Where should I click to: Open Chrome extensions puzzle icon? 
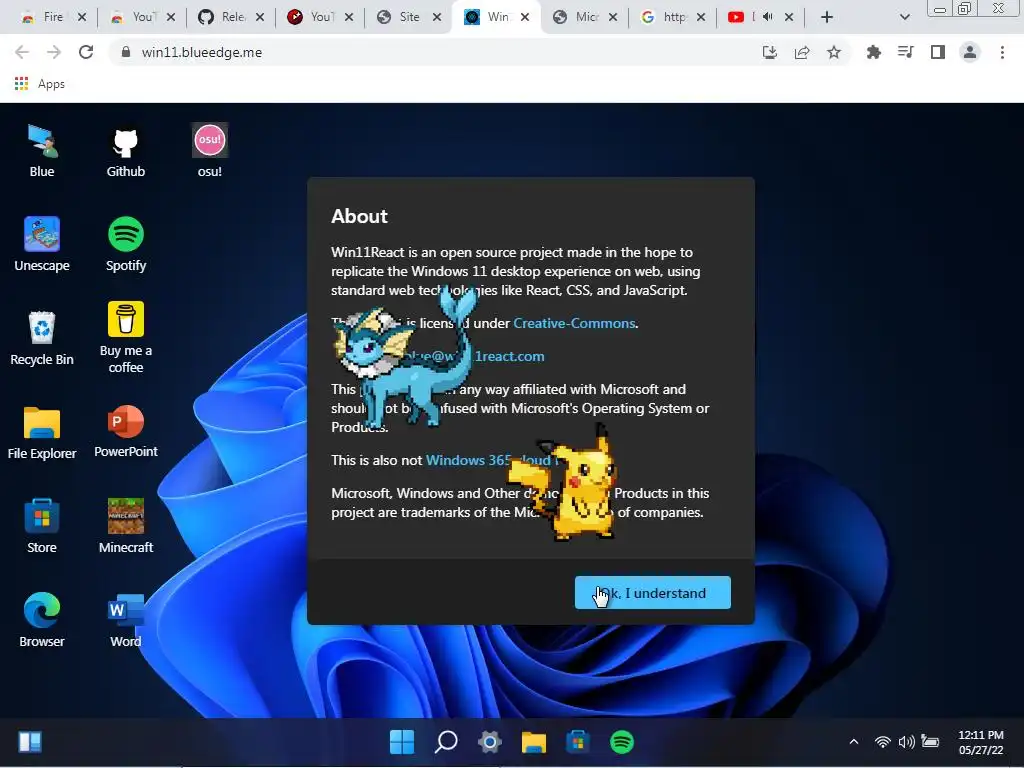click(873, 52)
